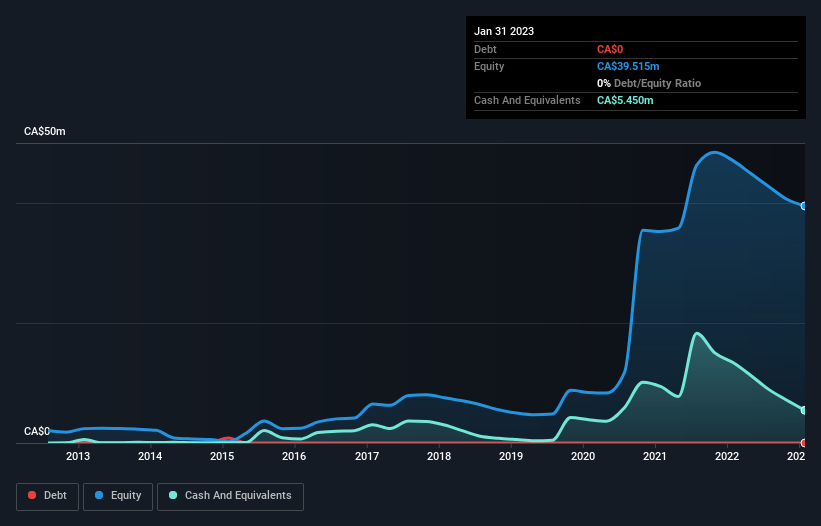Click the CA$39.515m equity value in tooltip
821x526 pixels.
click(x=628, y=66)
